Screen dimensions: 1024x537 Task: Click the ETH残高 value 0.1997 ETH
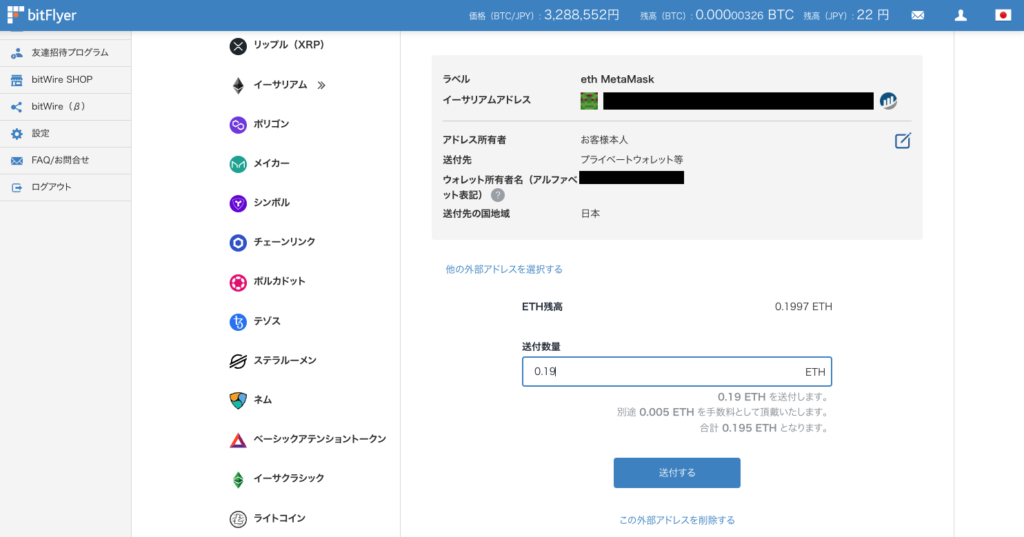click(x=803, y=306)
